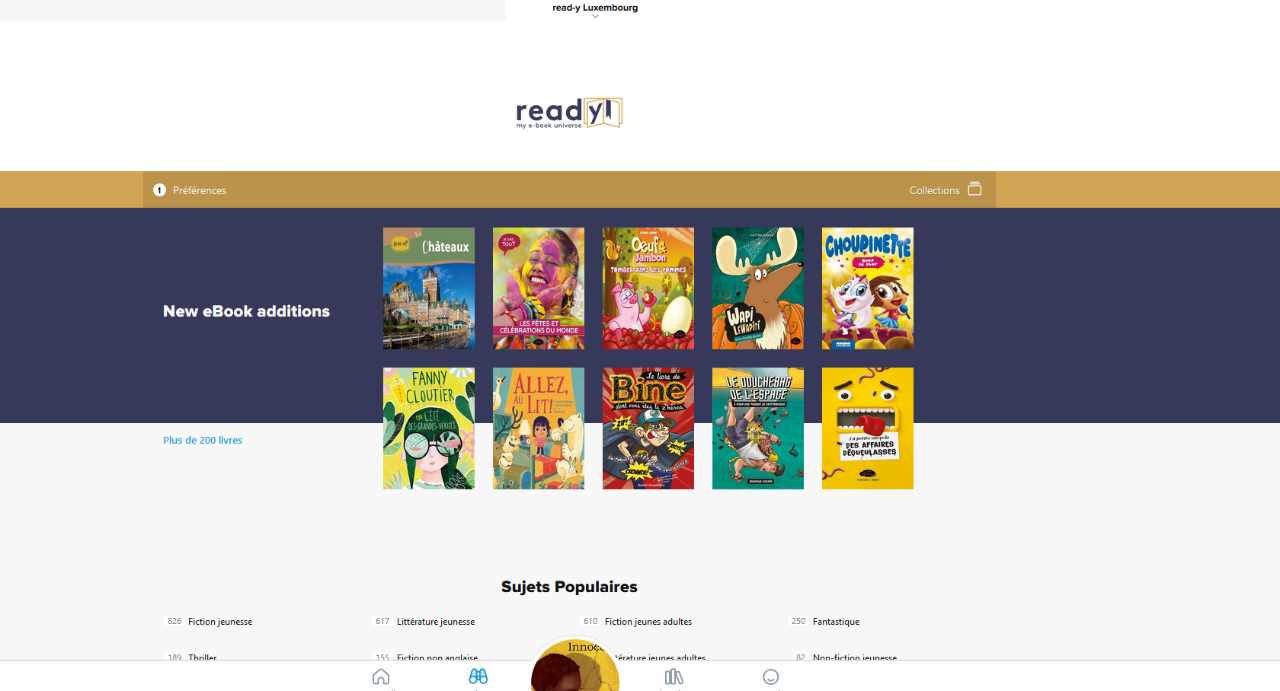
Task: Open Le livre de Bine cover
Action: click(x=648, y=428)
